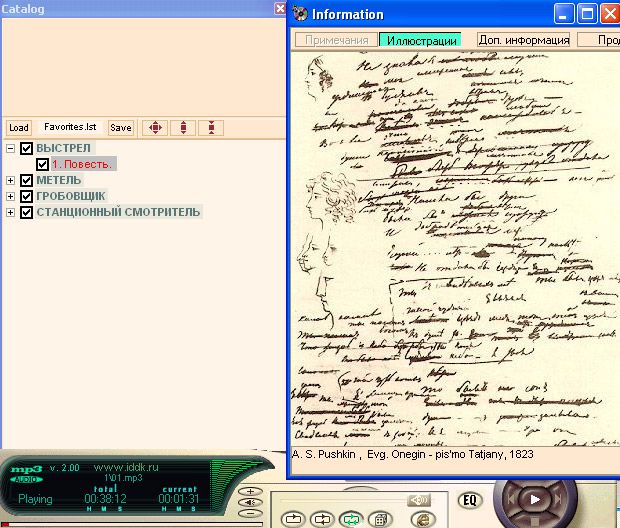Collapse the ВЫСТРЕЛ tree node
Viewport: 620px width, 528px height.
(x=11, y=148)
